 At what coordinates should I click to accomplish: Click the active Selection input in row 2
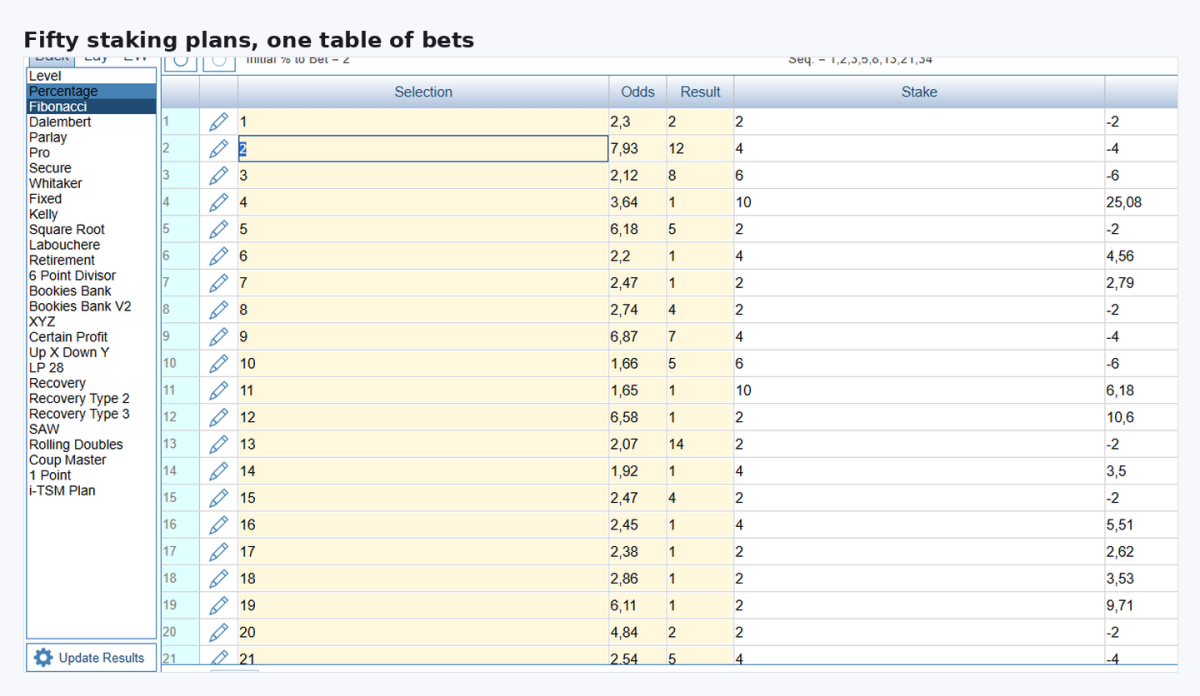click(x=423, y=149)
